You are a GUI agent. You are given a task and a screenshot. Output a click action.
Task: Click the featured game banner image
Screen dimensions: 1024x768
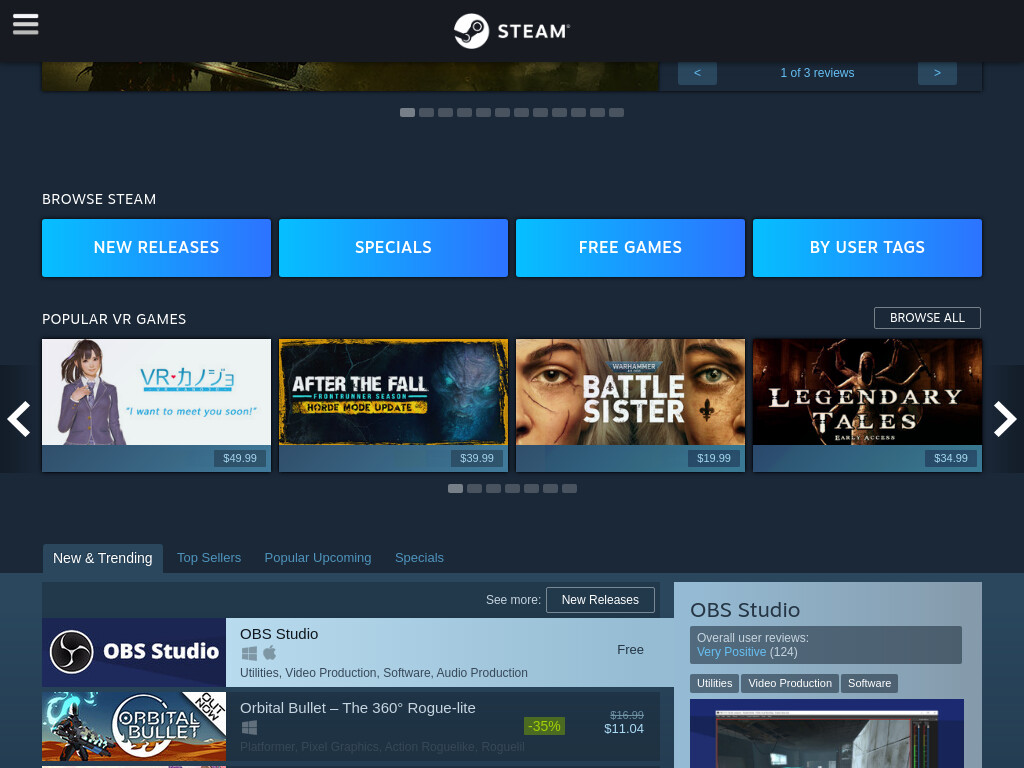[x=350, y=76]
